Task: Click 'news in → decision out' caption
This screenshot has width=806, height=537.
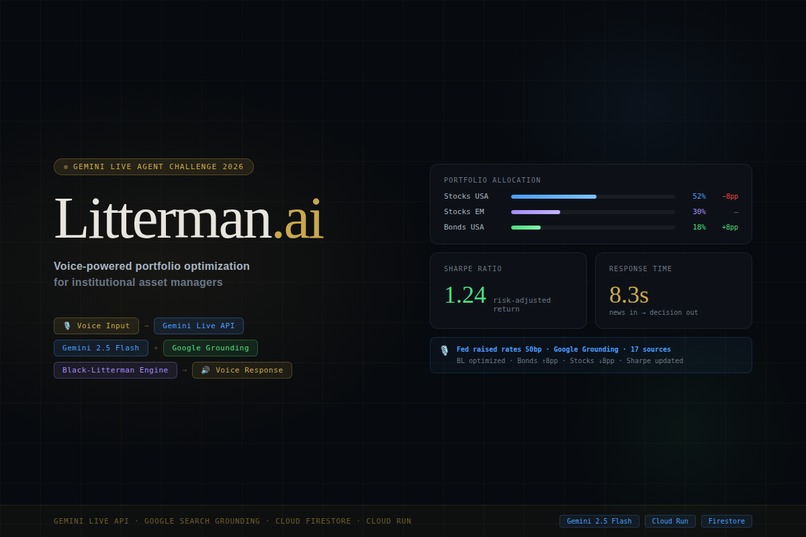Action: tap(653, 312)
